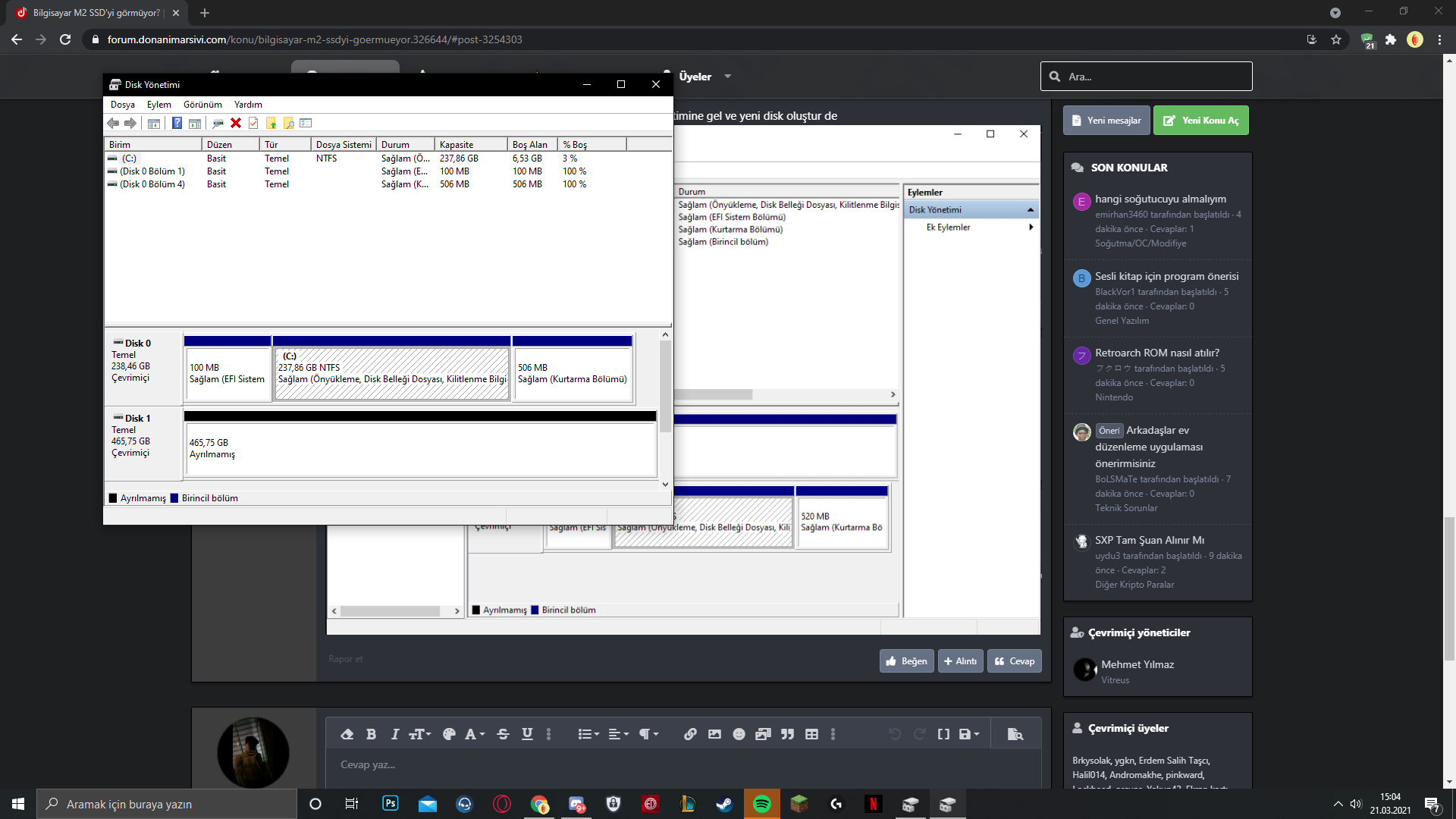Open the Eylem menu
The height and width of the screenshot is (819, 1456).
coord(158,105)
